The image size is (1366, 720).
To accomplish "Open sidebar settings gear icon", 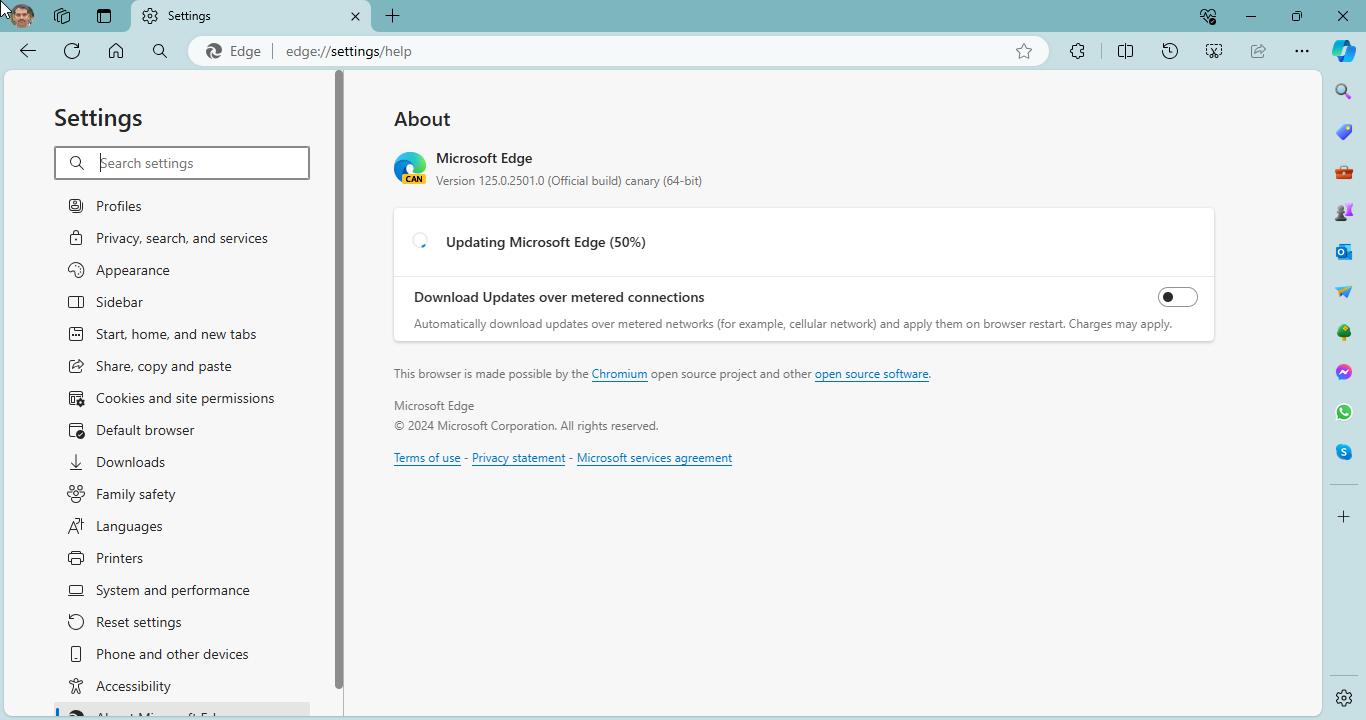I will pos(1344,698).
